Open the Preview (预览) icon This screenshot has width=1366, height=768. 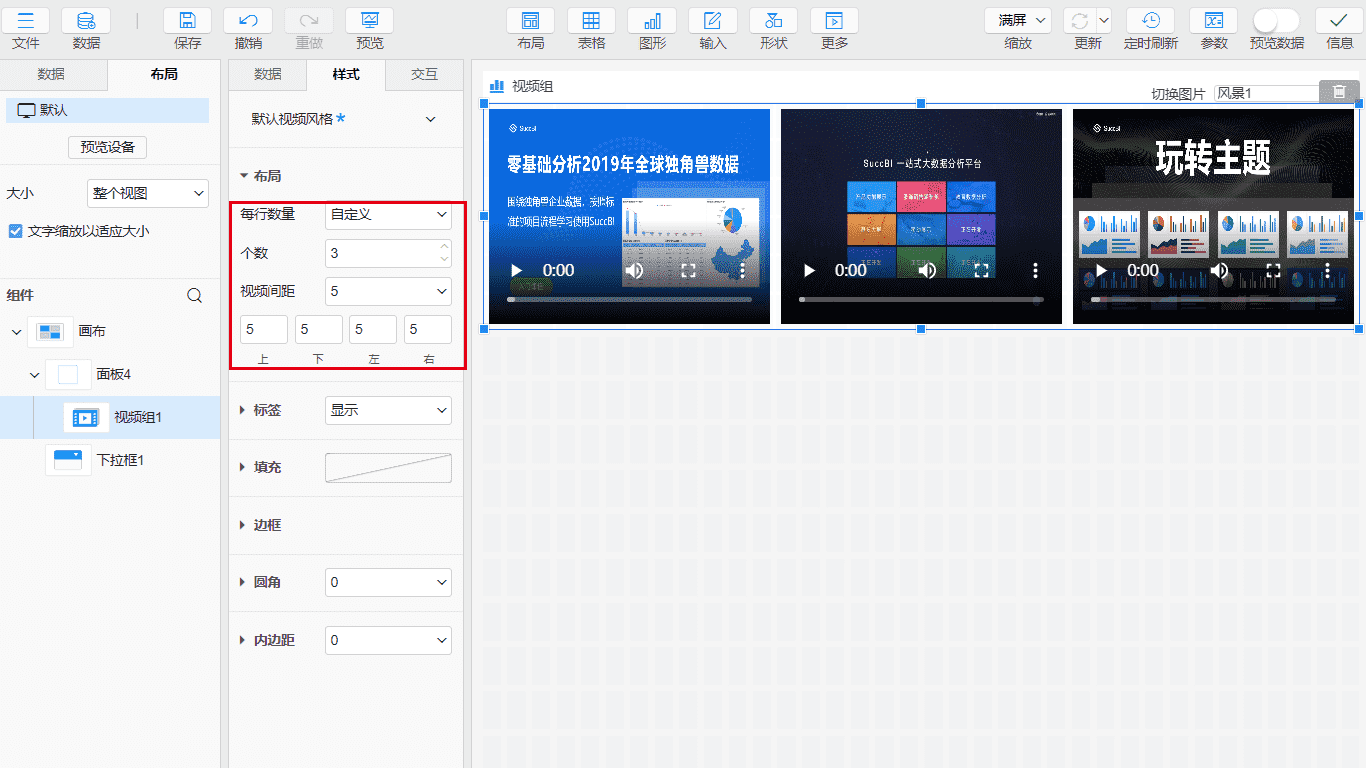point(369,21)
